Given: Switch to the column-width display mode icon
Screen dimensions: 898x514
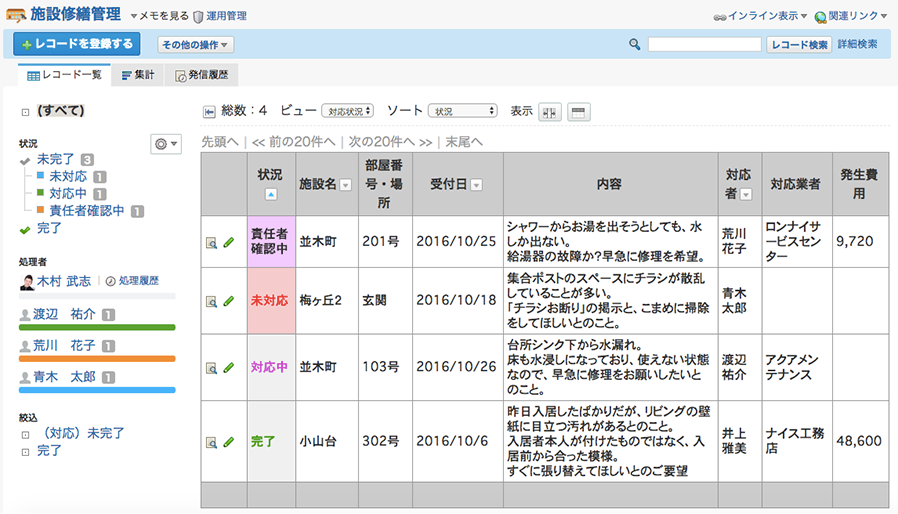Looking at the screenshot, I should coord(550,112).
